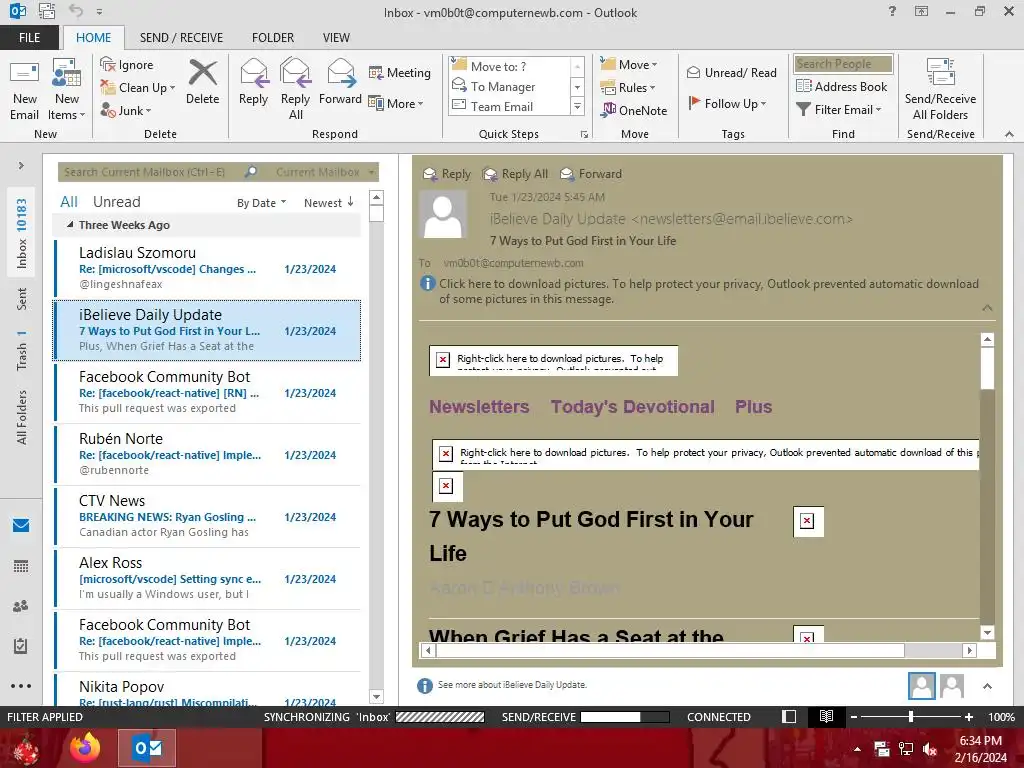Show first contact photo in people pane
The width and height of the screenshot is (1024, 768).
[921, 686]
